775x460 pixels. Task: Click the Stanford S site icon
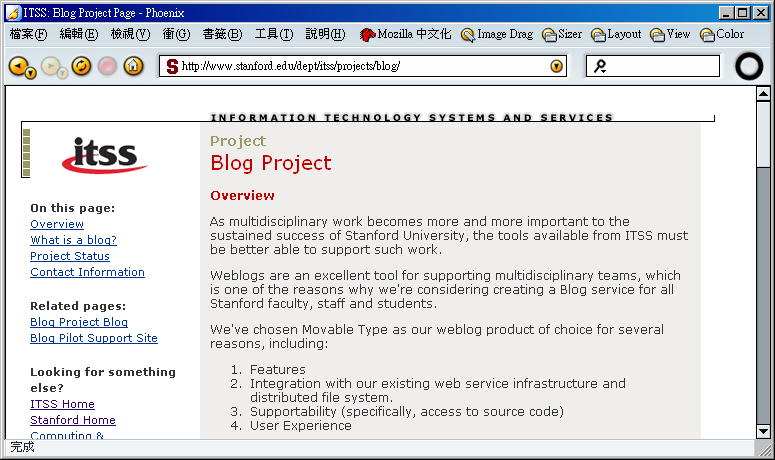(x=172, y=66)
